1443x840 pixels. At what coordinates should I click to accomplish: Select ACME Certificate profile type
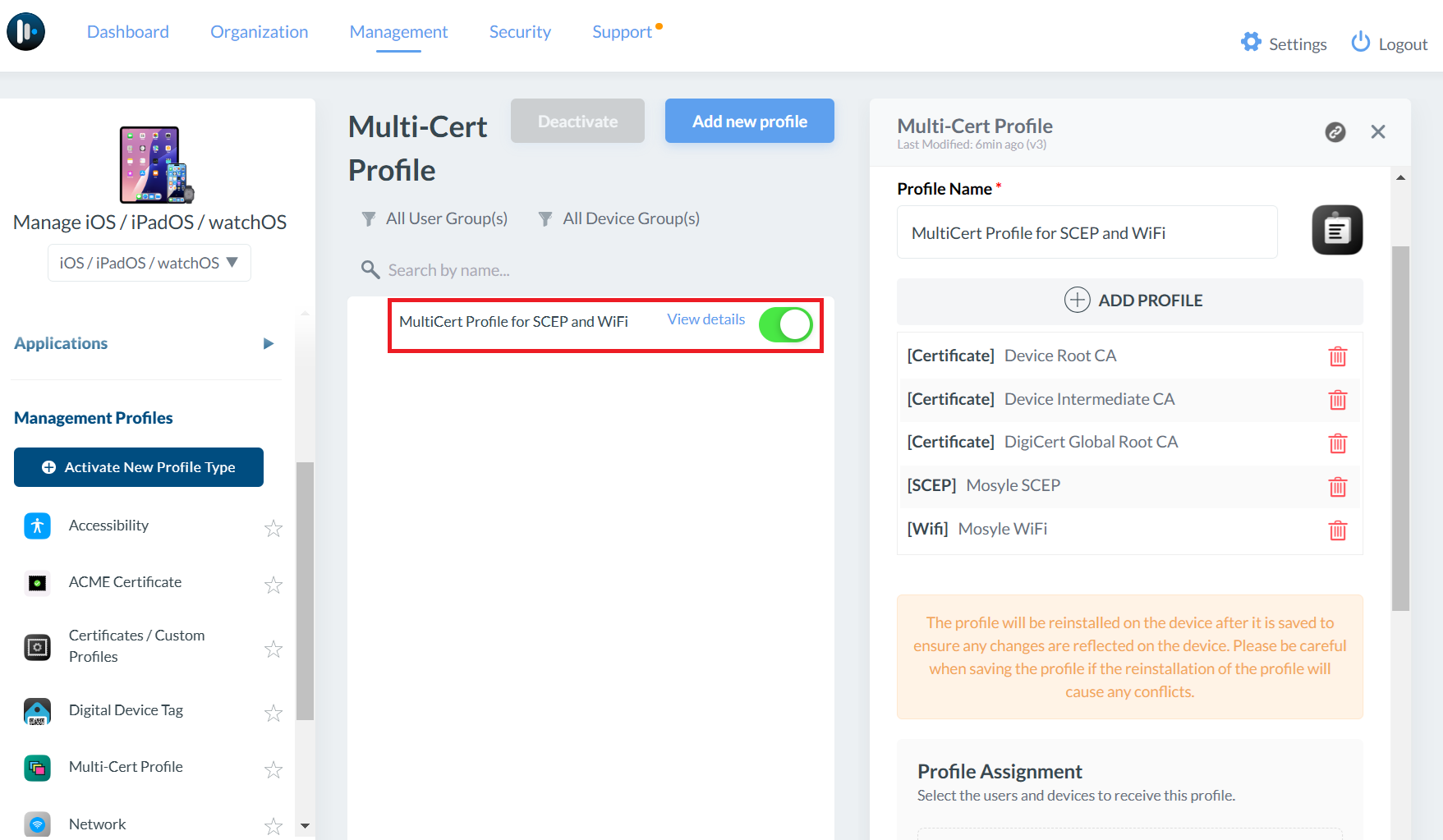pyautogui.click(x=125, y=582)
